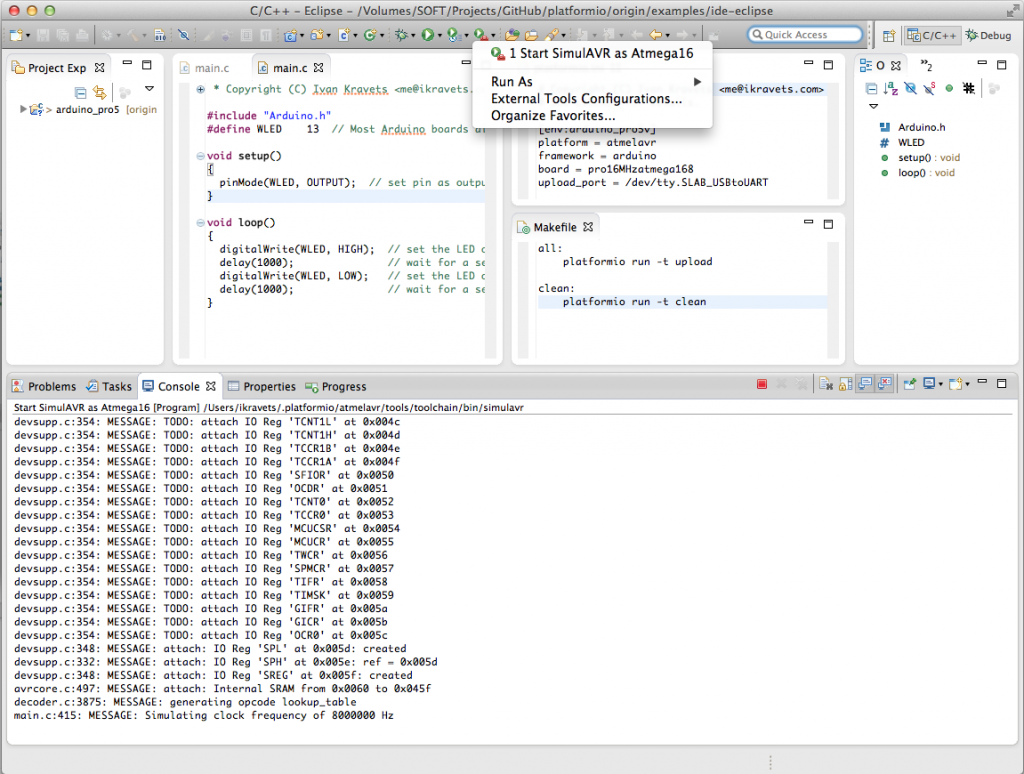Click the Group Macros hash icon in Outline
The width and height of the screenshot is (1024, 774).
968,88
